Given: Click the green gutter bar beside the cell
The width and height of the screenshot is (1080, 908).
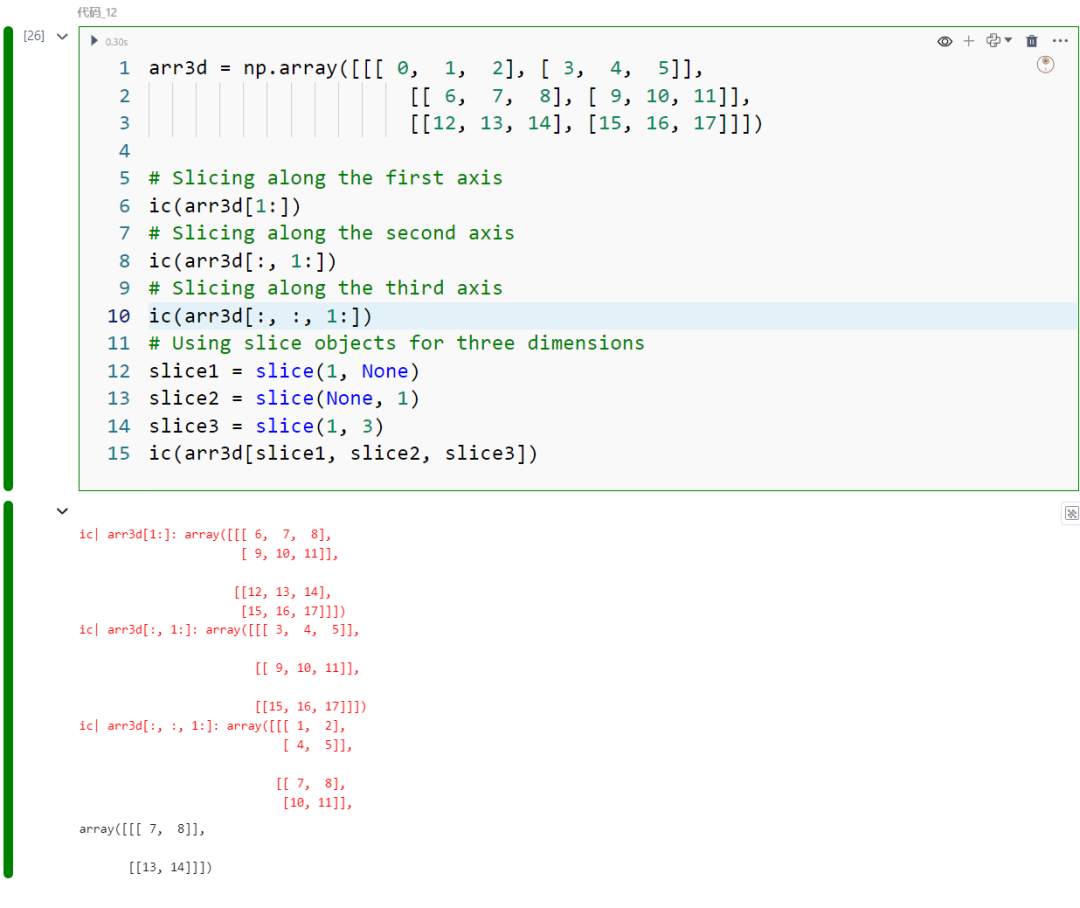Looking at the screenshot, I should pyautogui.click(x=8, y=250).
